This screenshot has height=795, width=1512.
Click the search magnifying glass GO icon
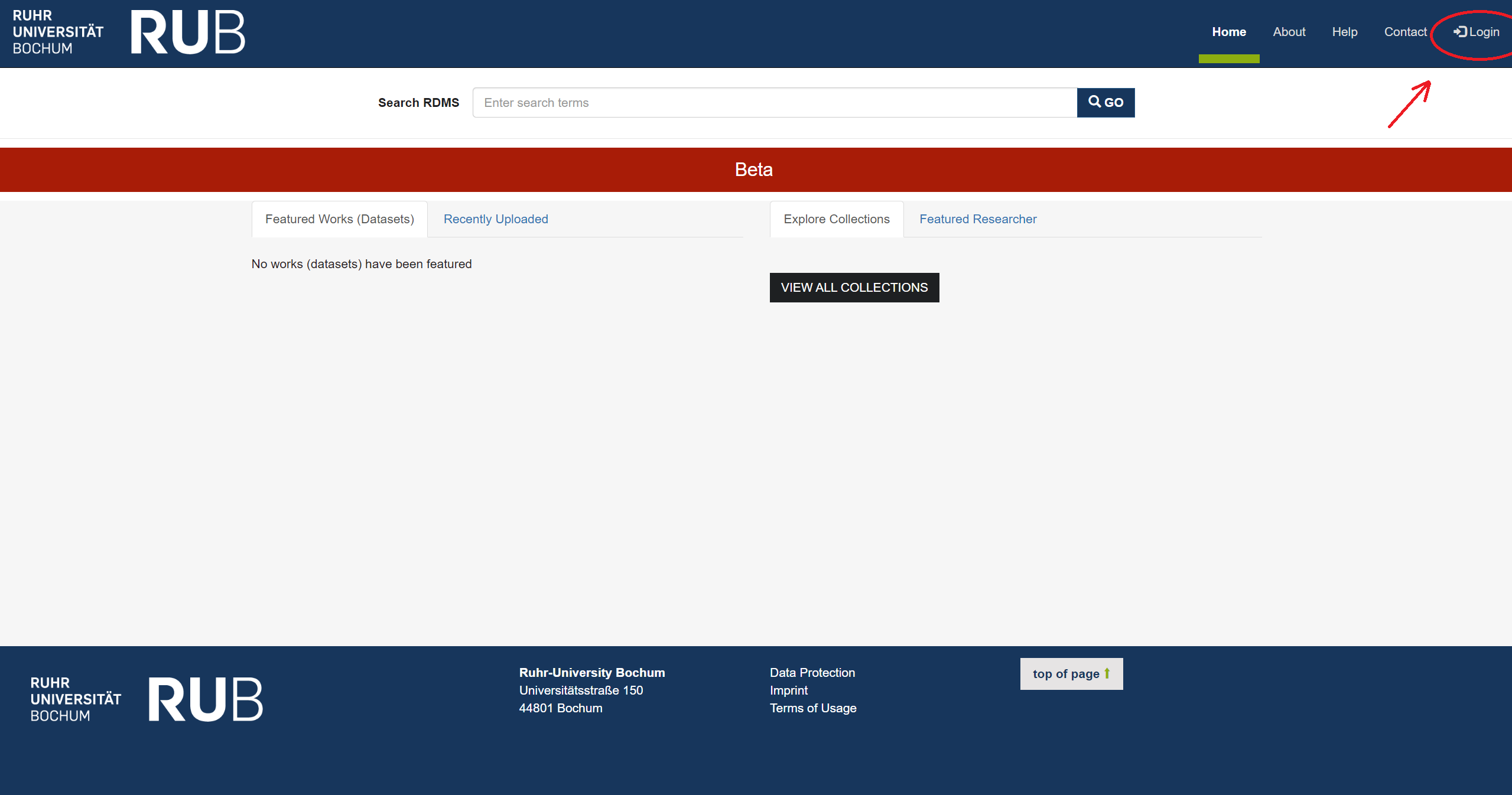(1106, 102)
